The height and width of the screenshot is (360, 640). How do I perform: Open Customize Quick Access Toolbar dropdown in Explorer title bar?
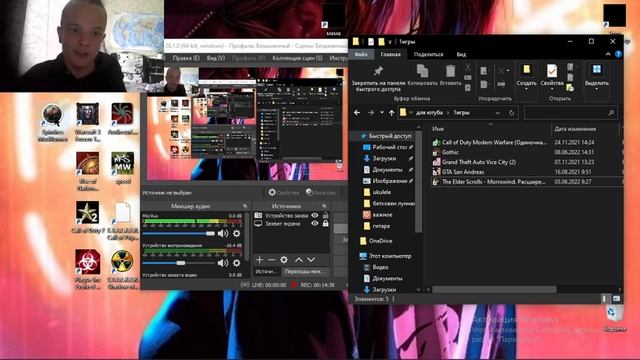(x=391, y=42)
